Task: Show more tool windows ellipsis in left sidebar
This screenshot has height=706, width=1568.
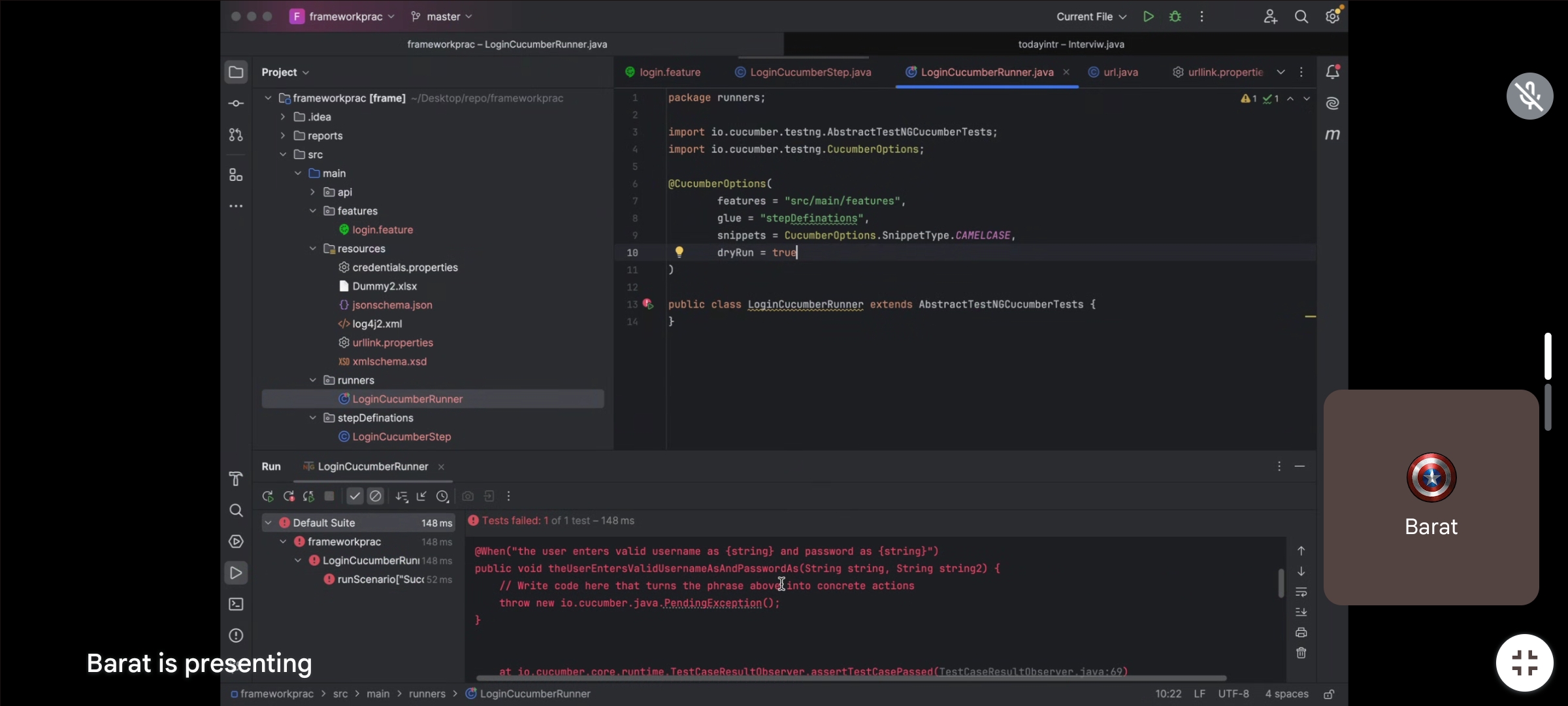Action: click(236, 206)
